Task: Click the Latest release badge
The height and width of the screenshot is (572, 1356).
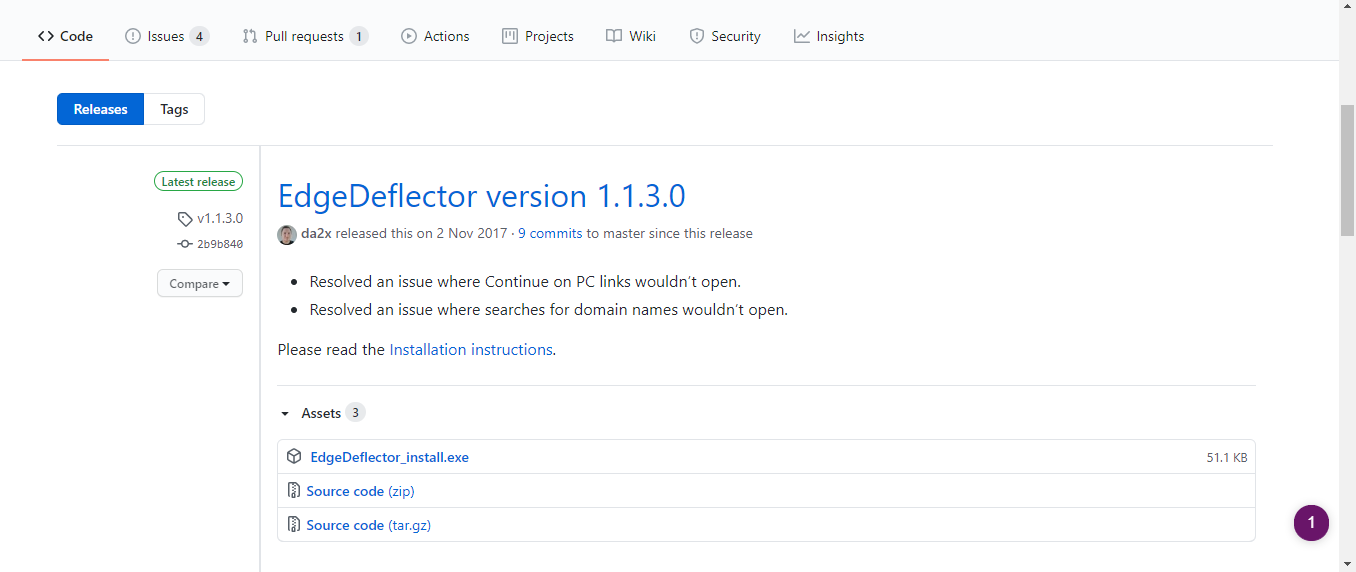Action: pyautogui.click(x=198, y=182)
